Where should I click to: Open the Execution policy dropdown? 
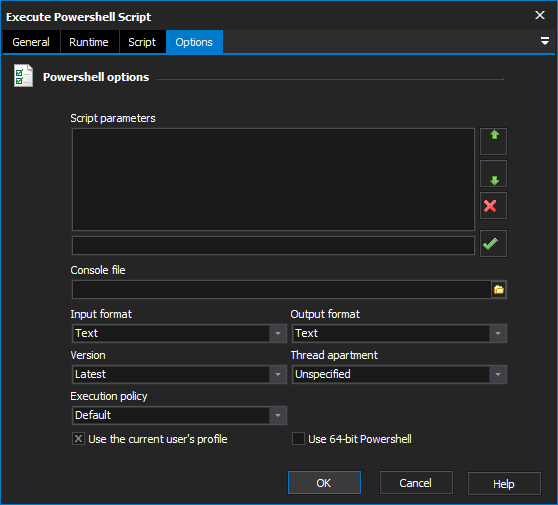(179, 415)
